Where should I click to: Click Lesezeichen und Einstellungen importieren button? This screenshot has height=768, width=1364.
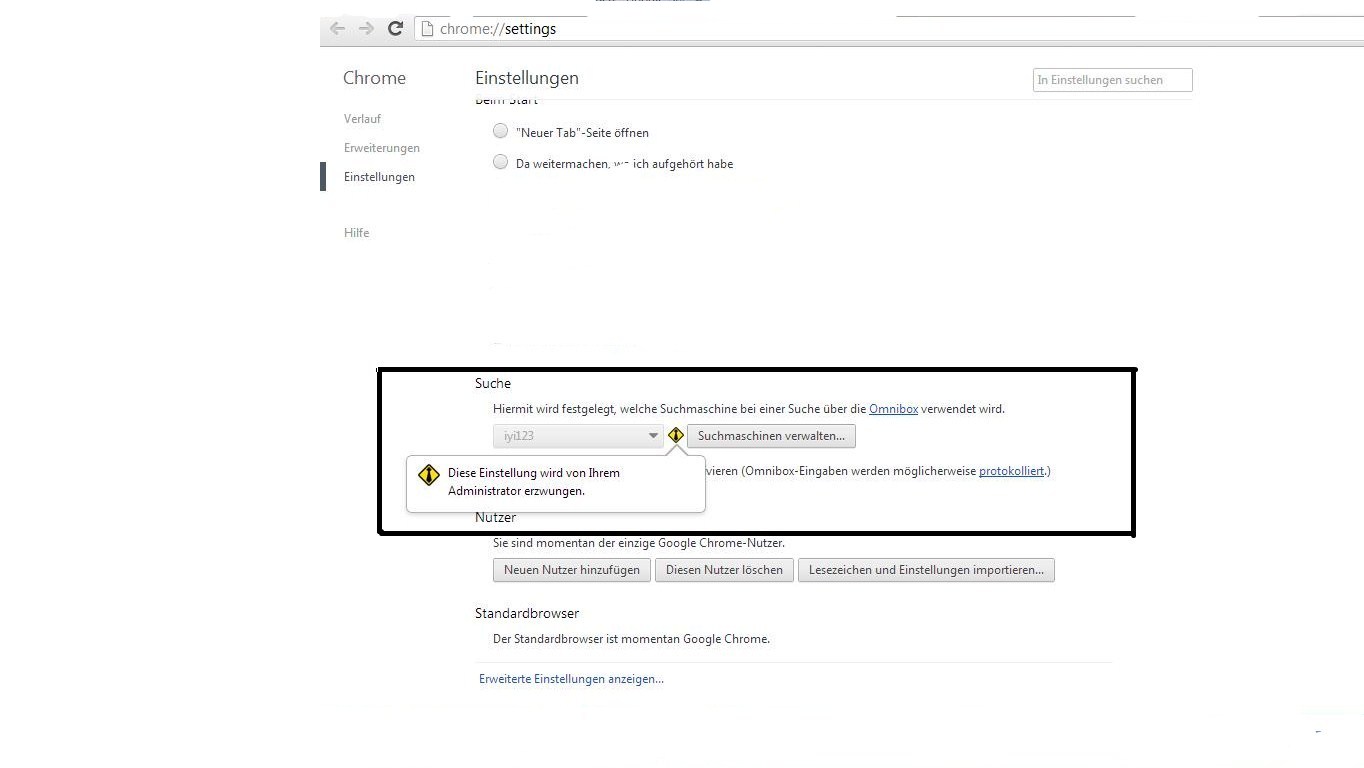click(x=926, y=570)
